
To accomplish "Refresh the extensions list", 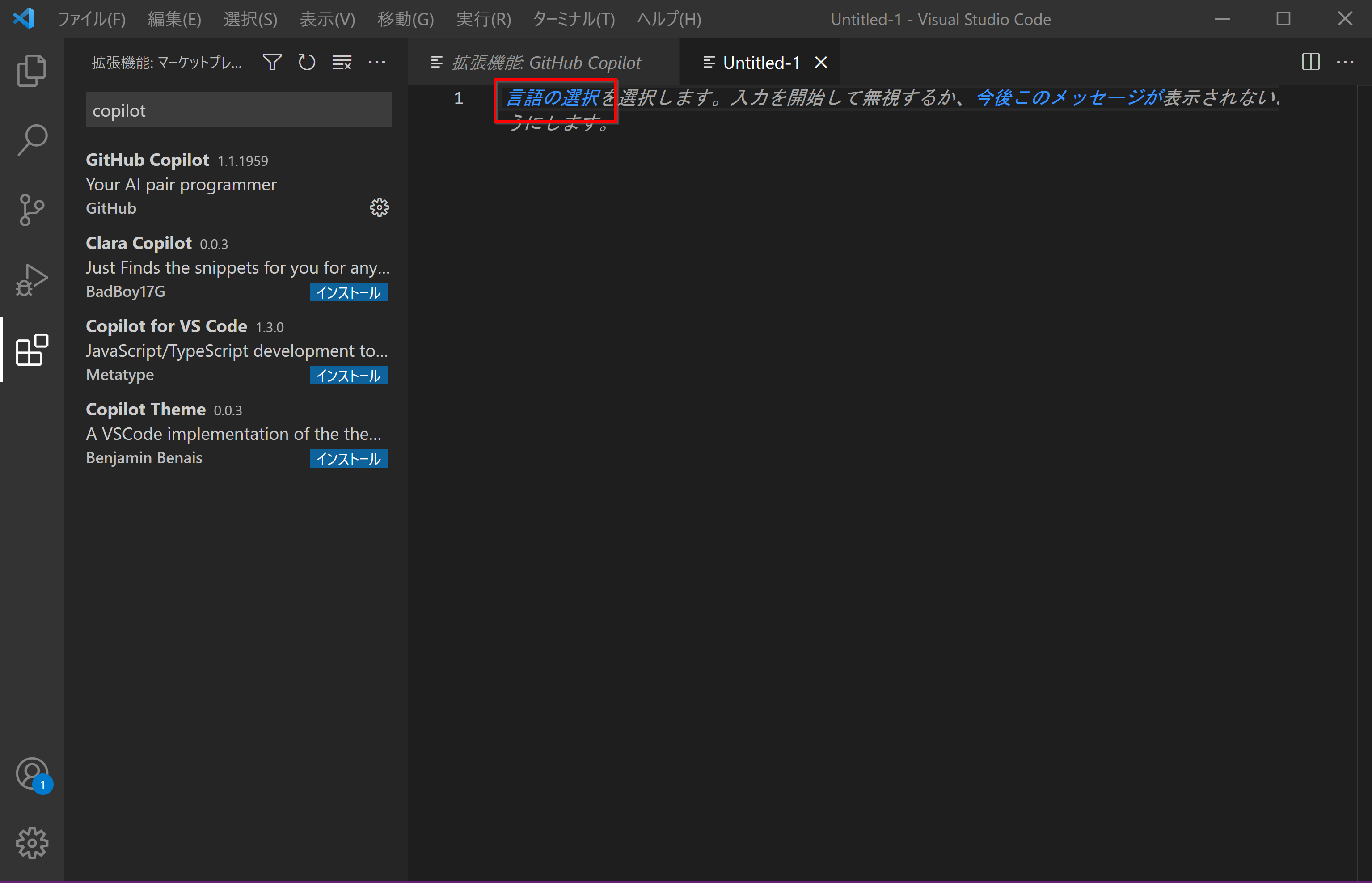I will [x=307, y=62].
